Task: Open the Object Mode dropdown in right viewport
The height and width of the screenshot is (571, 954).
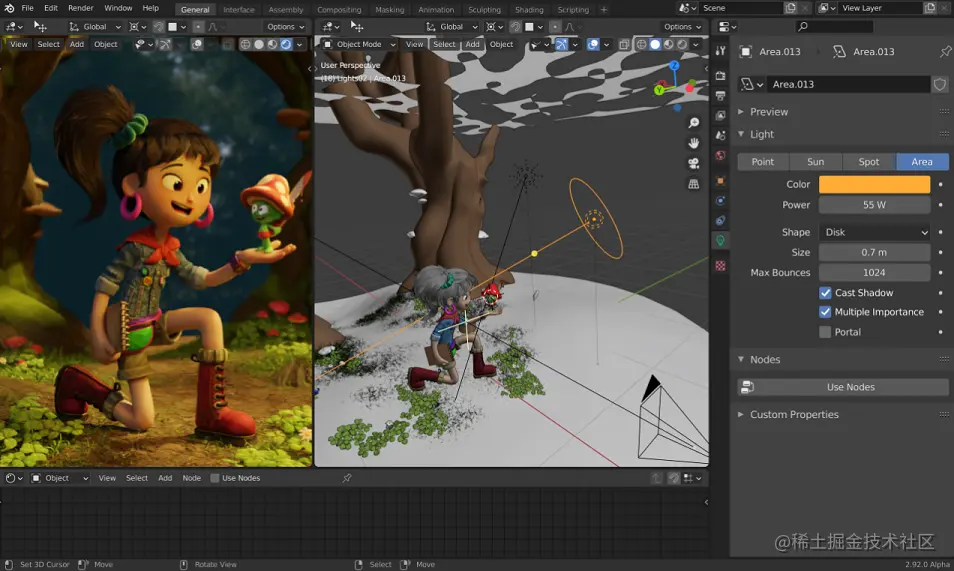Action: (359, 44)
